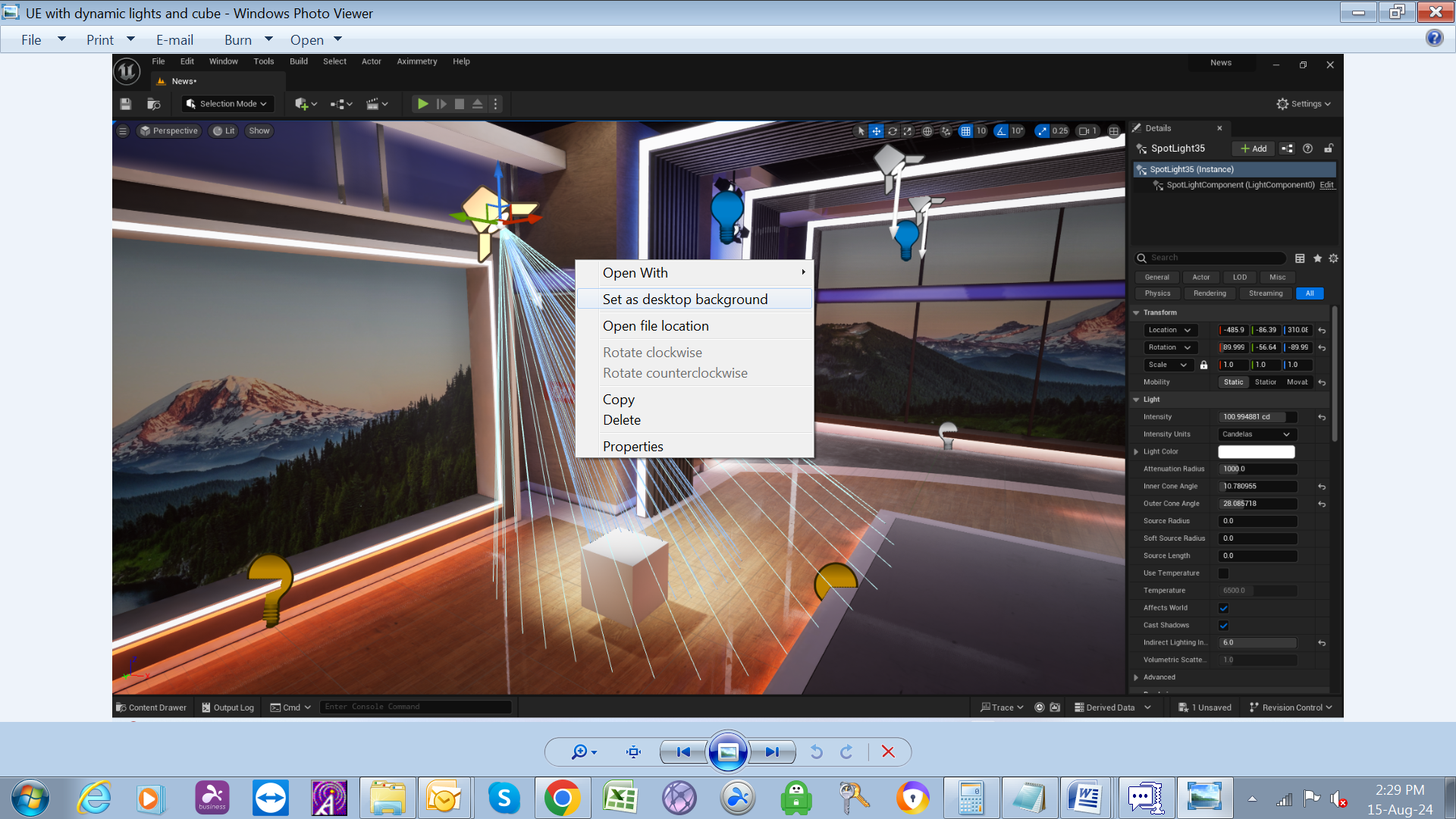The width and height of the screenshot is (1456, 819).
Task: Click the viewport hamburger options icon
Action: pyautogui.click(x=123, y=131)
